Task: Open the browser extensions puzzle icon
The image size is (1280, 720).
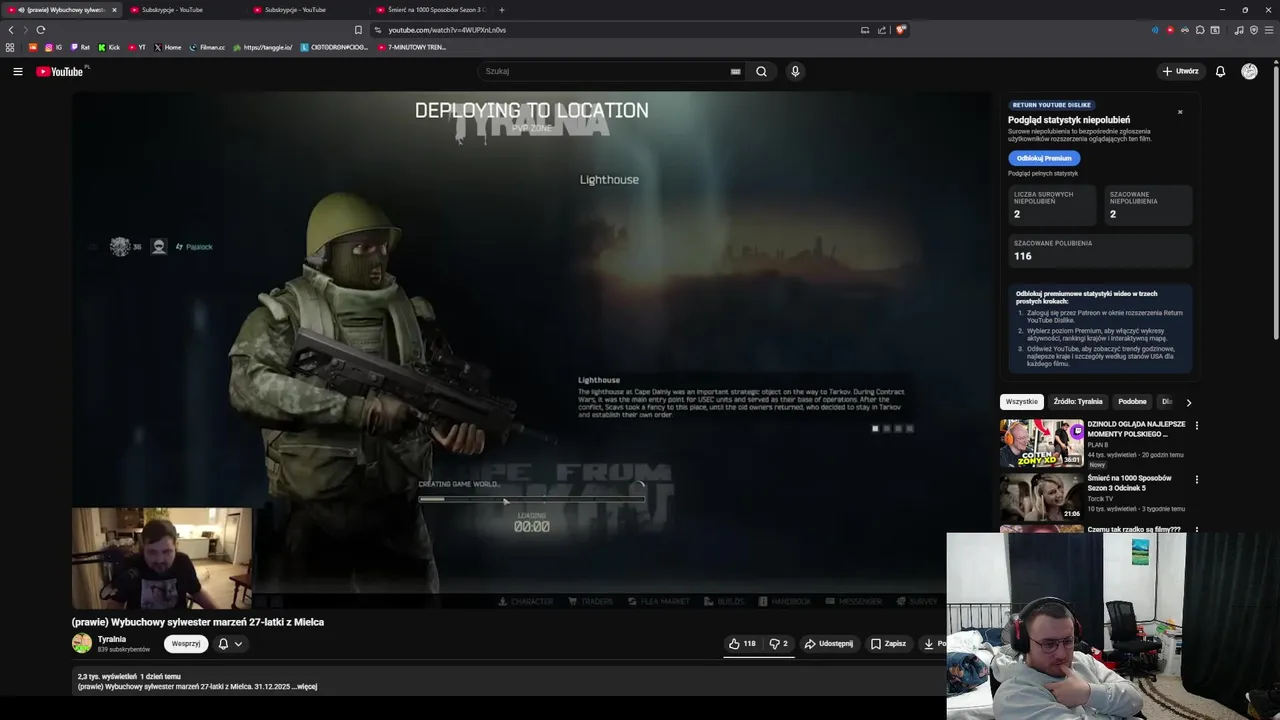Action: (1200, 30)
